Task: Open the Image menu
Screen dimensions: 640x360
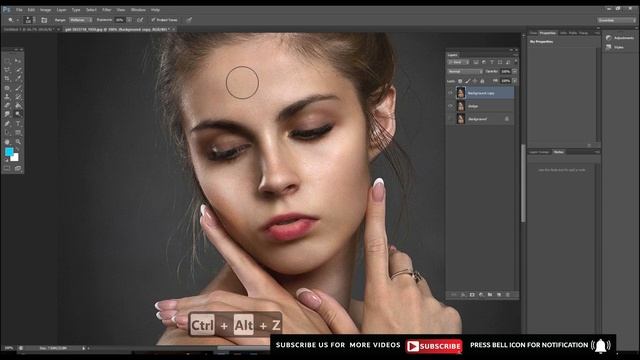Action: pyautogui.click(x=46, y=10)
